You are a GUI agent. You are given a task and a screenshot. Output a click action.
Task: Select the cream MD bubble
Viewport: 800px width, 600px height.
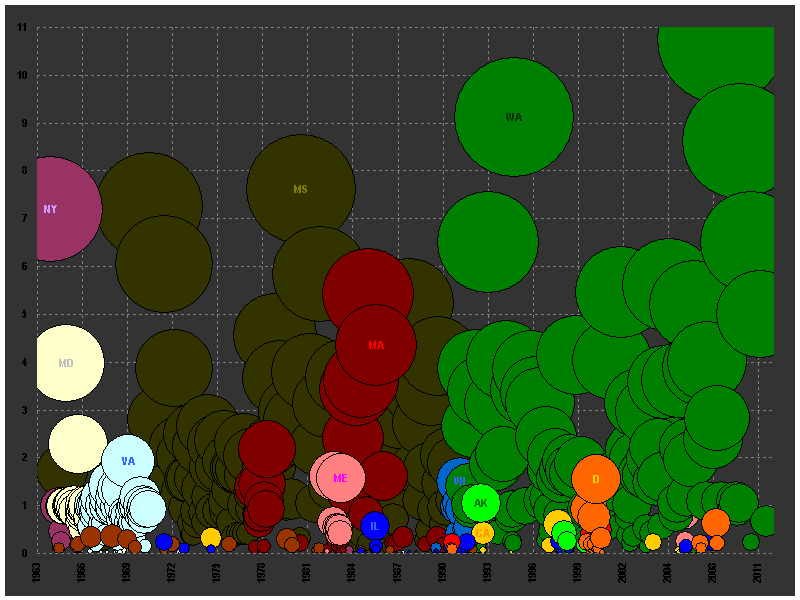(66, 363)
